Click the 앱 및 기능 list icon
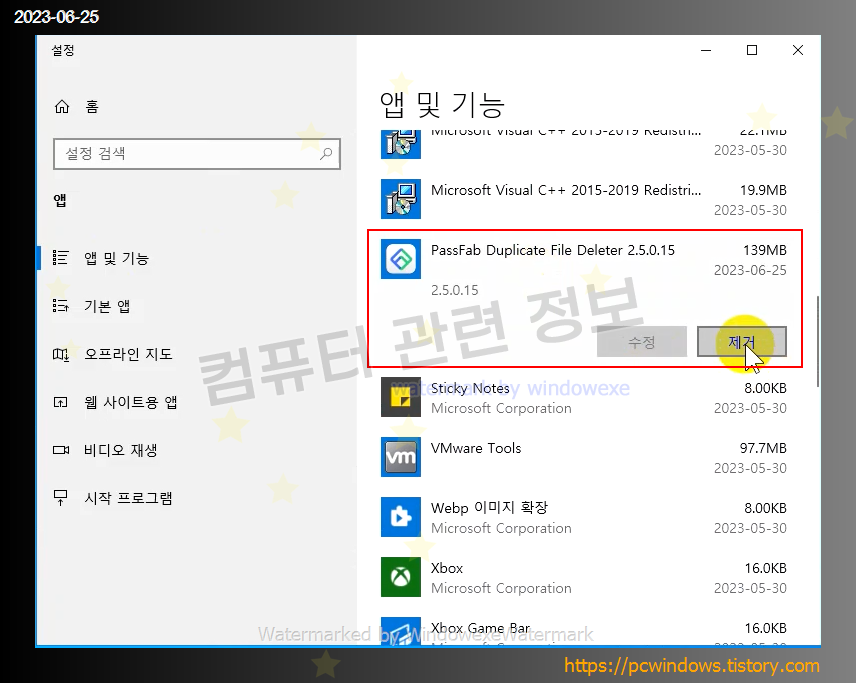 [x=61, y=258]
